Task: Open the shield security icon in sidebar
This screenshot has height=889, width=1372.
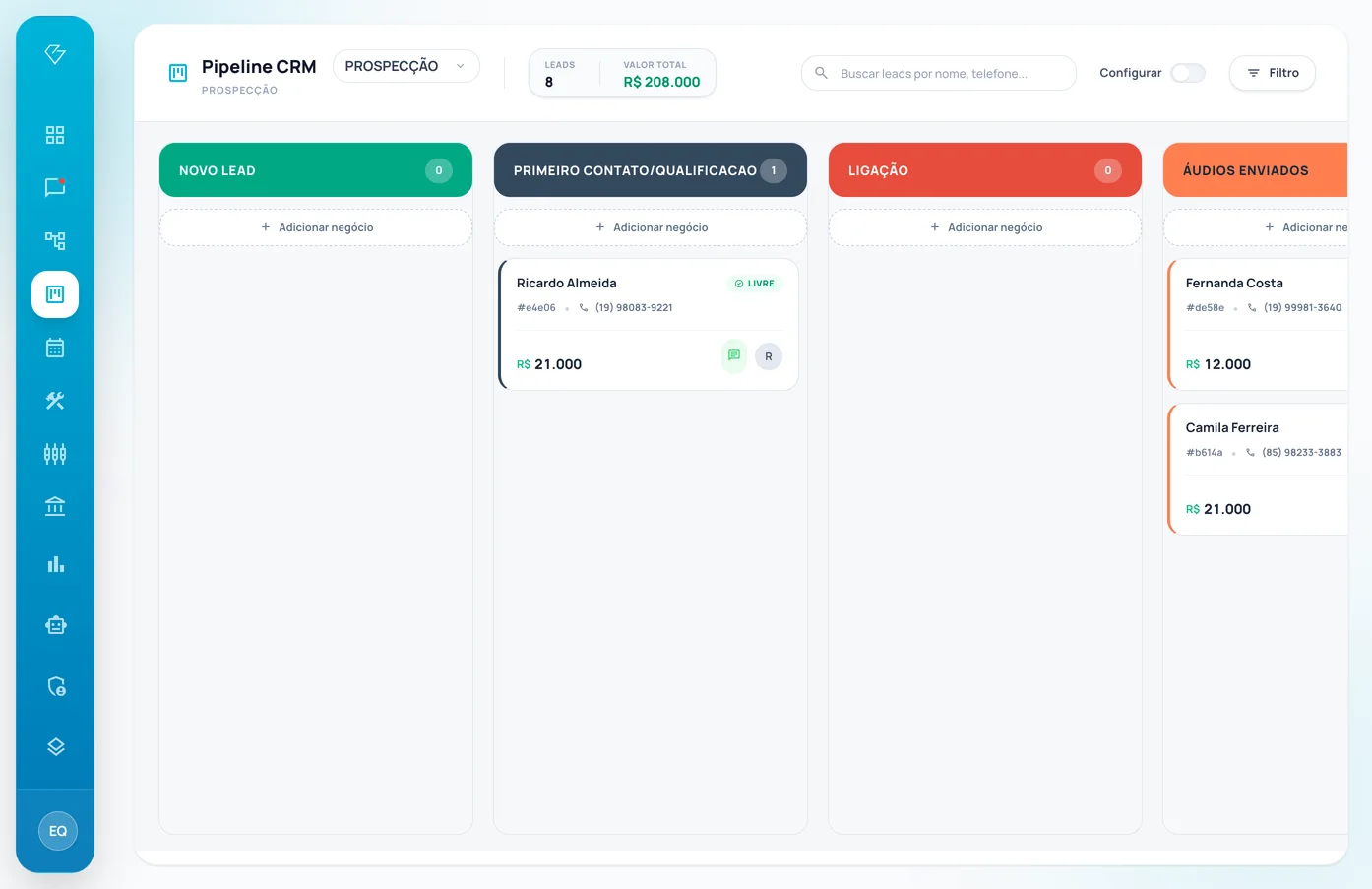Action: 55,686
